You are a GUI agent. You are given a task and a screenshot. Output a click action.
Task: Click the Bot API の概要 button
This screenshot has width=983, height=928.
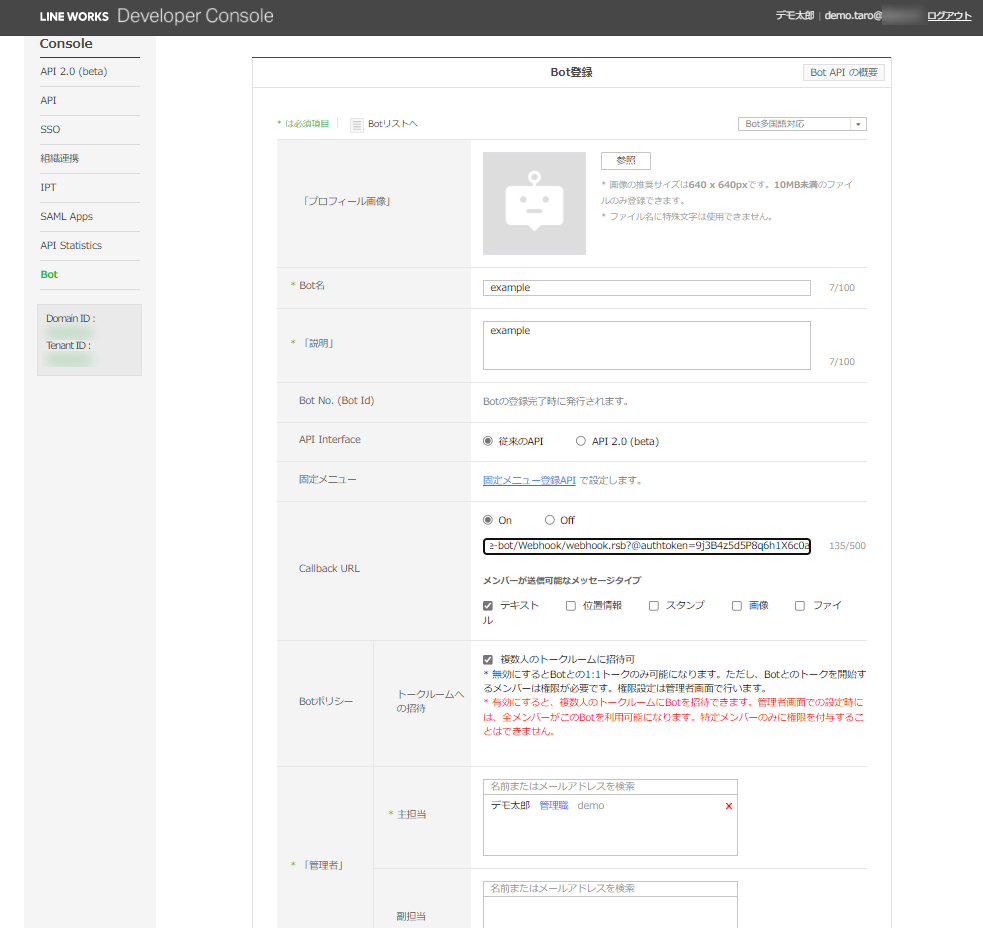(x=844, y=73)
